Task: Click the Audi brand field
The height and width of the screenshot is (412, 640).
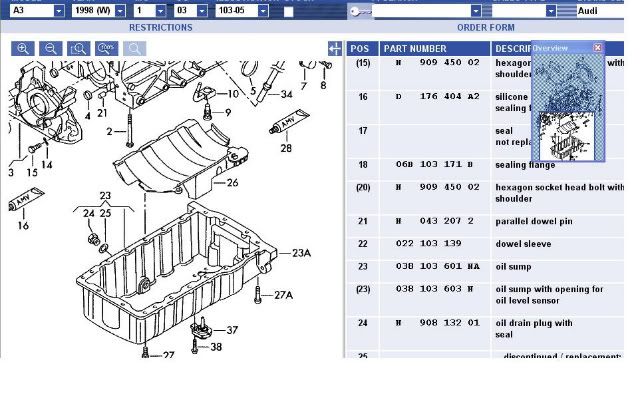Action: tap(600, 11)
